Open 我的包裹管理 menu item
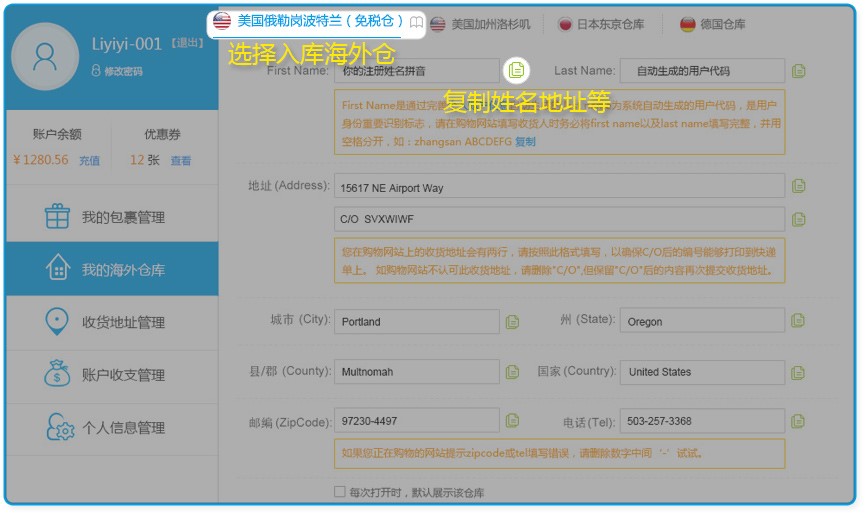 tap(112, 216)
